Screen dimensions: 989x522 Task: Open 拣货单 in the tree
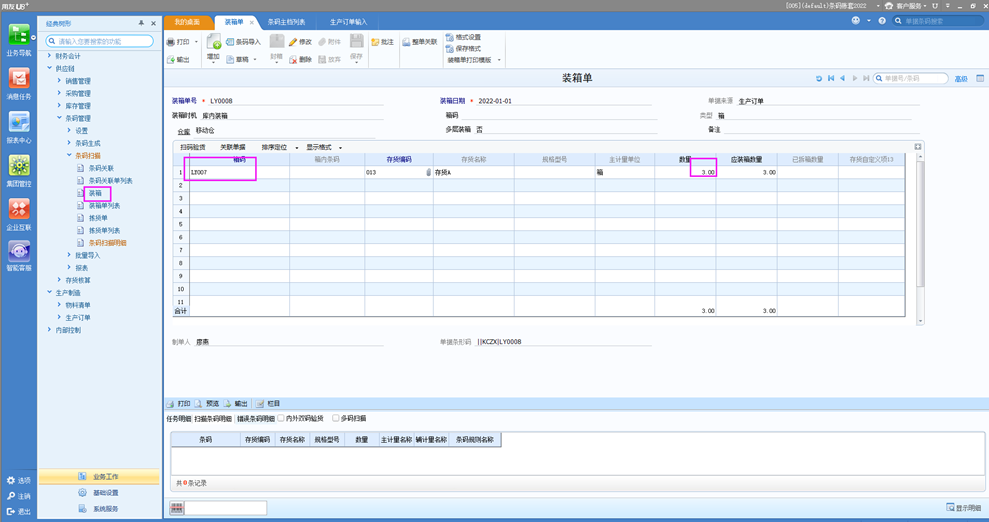click(98, 218)
